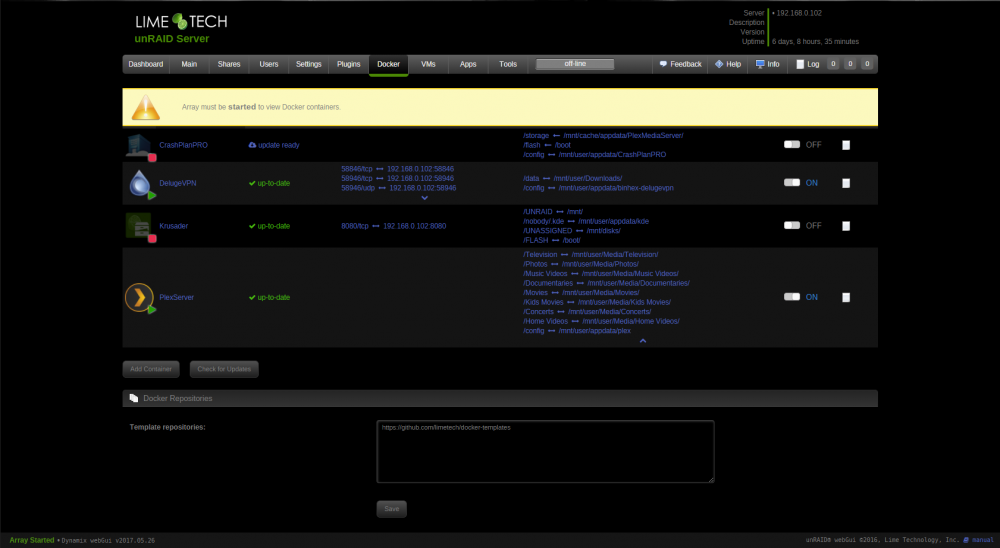Click the Add Container button

(x=151, y=369)
